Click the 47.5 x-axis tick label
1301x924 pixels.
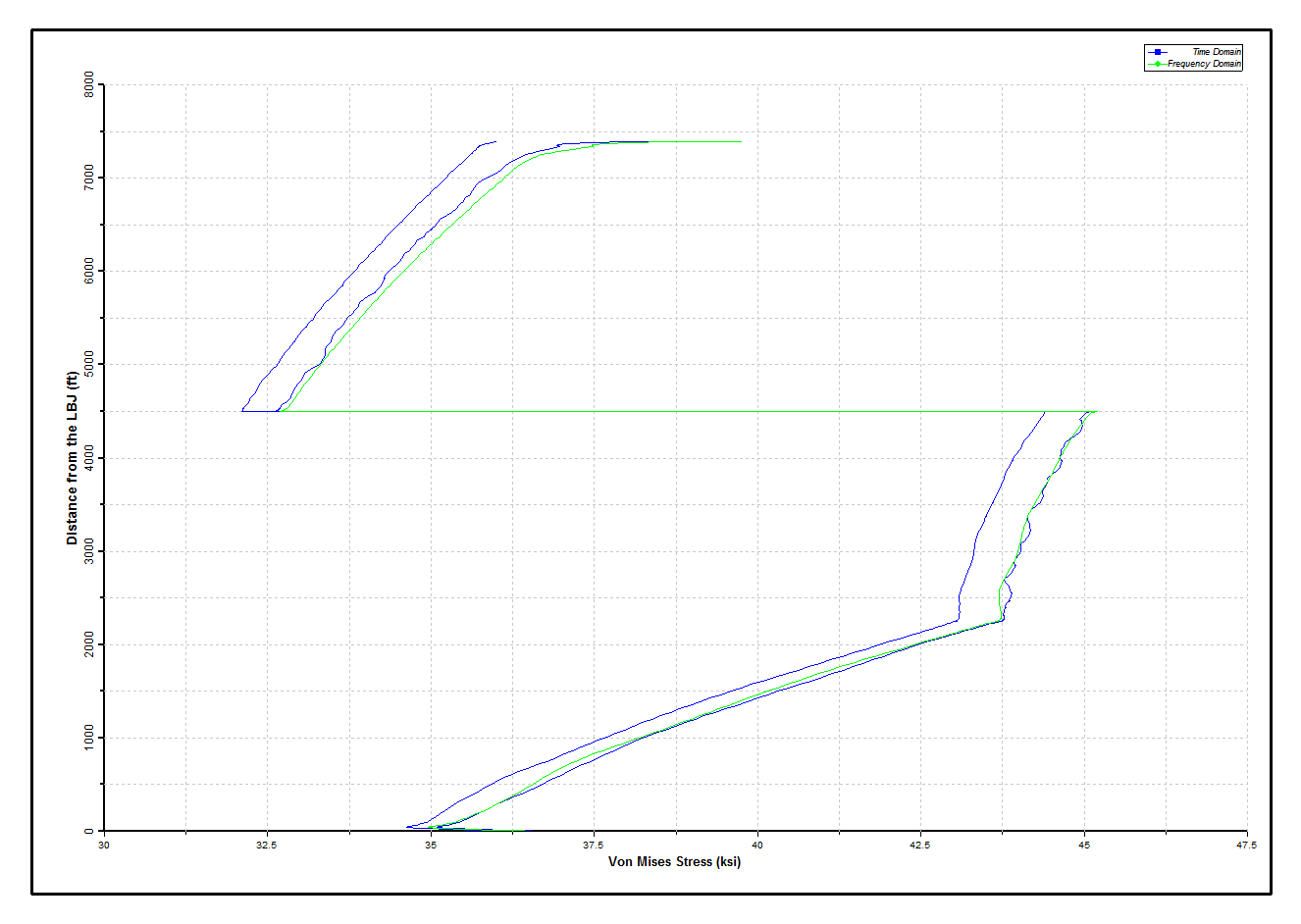[x=1246, y=845]
